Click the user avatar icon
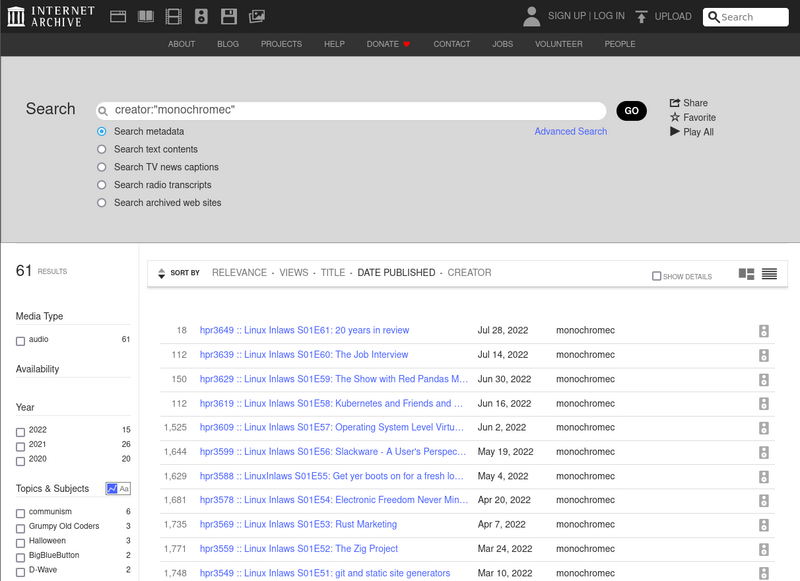Viewport: 800px width, 581px height. pos(532,16)
